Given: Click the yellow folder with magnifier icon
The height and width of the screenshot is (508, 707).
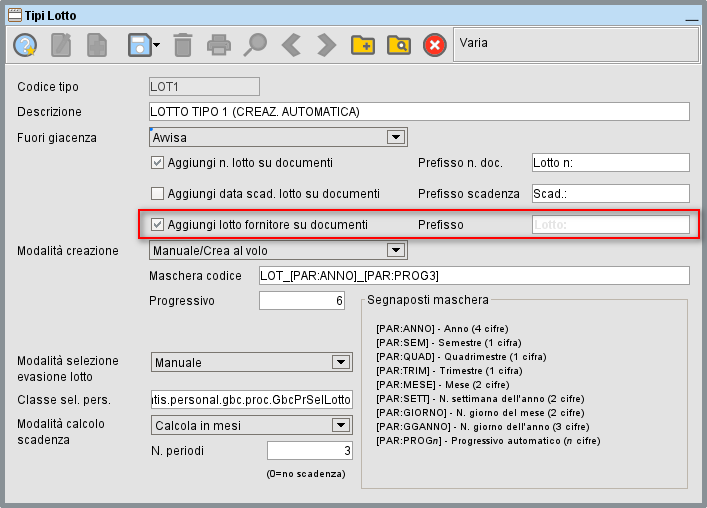Looking at the screenshot, I should tap(399, 45).
